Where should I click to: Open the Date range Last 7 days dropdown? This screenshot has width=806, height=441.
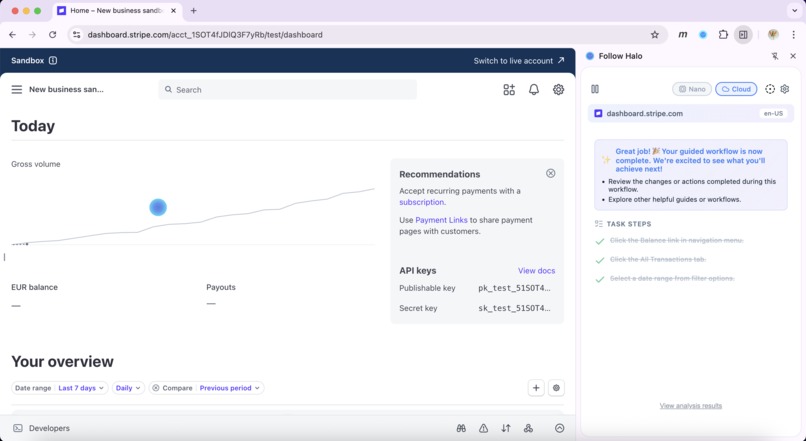pos(60,388)
